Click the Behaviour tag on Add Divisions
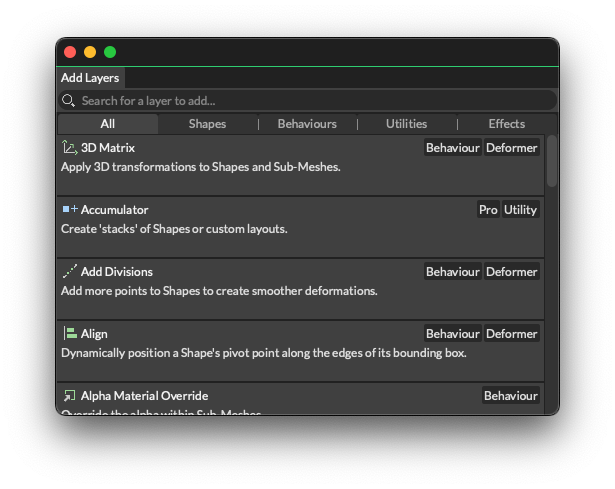This screenshot has width=615, height=489. [452, 272]
